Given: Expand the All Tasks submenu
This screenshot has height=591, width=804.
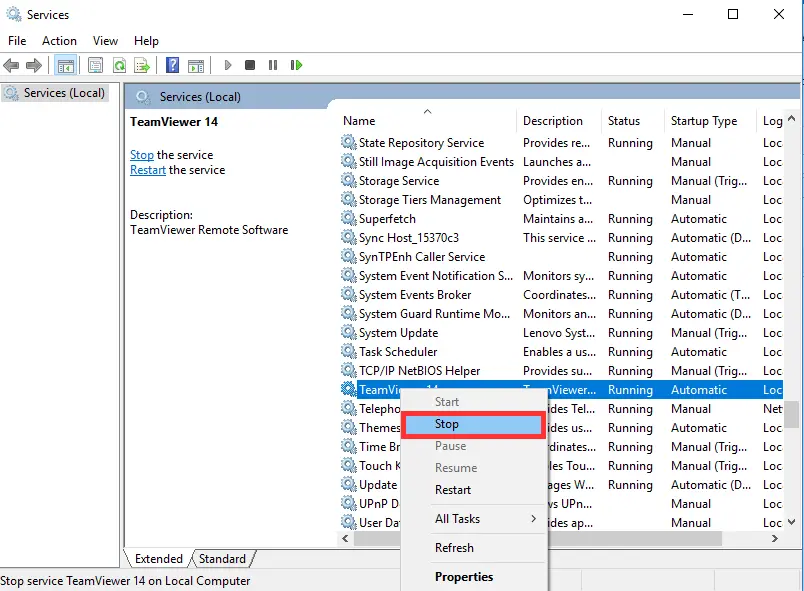Looking at the screenshot, I should click(473, 519).
